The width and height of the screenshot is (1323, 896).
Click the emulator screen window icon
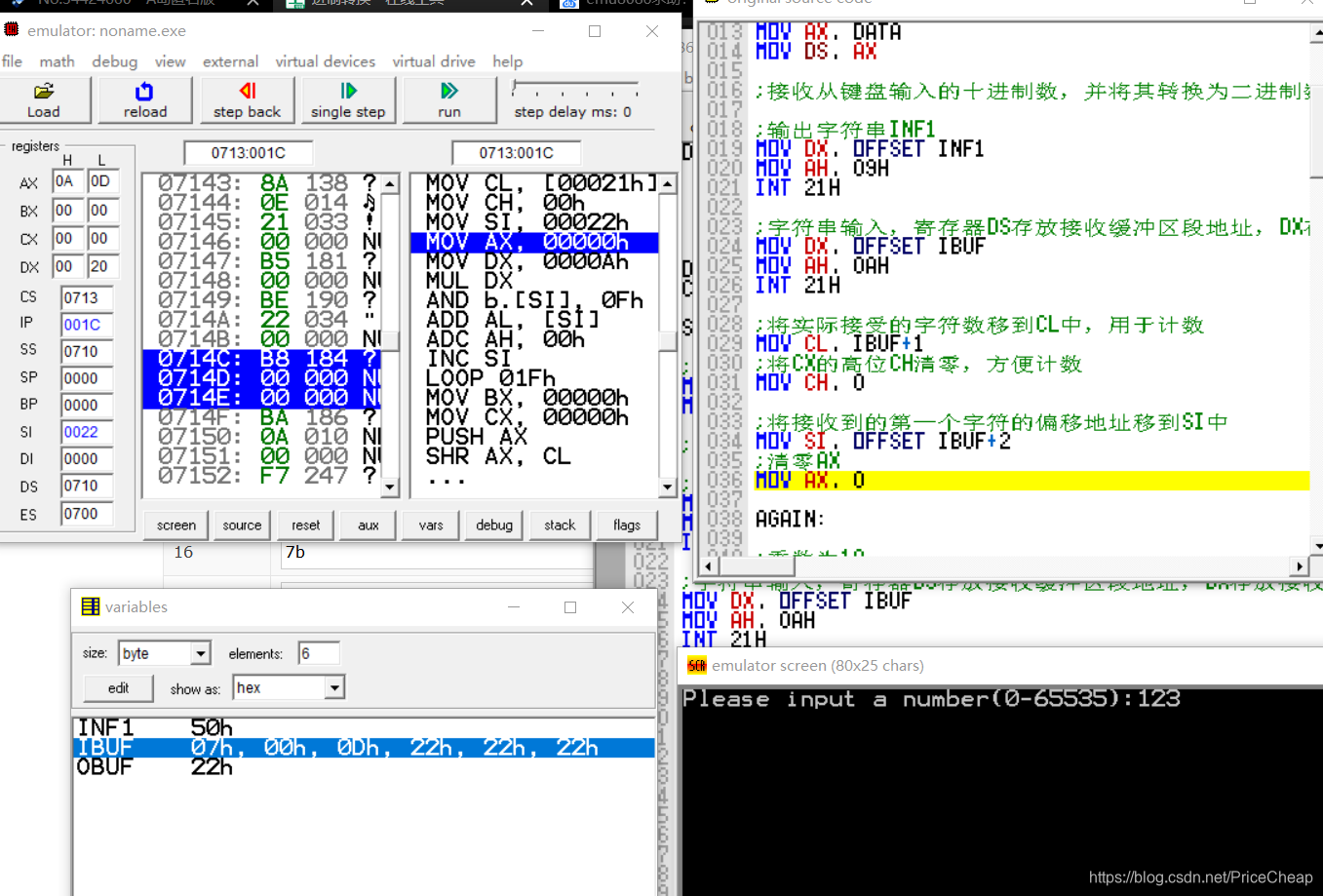tap(697, 666)
